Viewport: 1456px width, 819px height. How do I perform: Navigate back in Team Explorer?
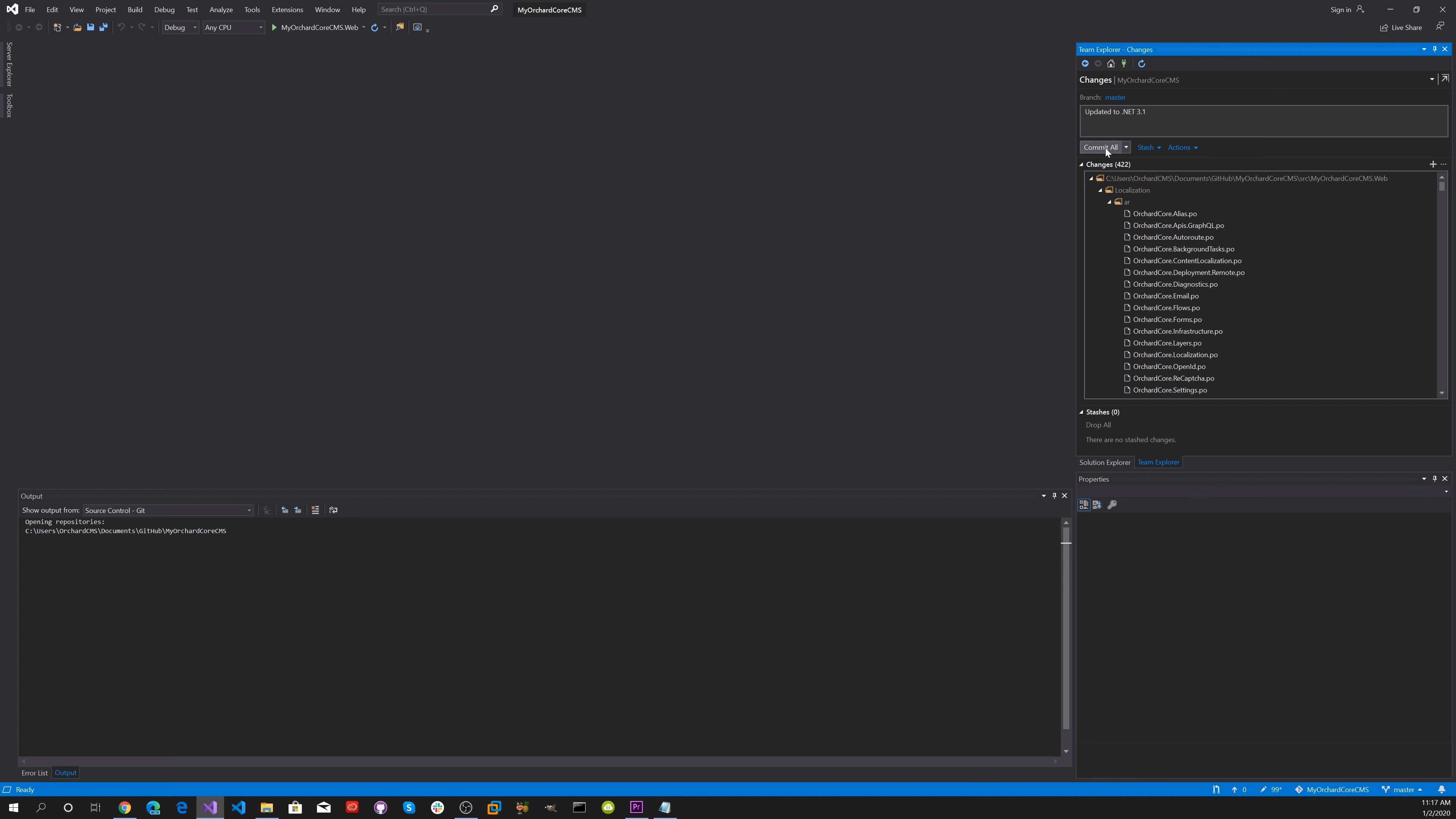click(1085, 64)
